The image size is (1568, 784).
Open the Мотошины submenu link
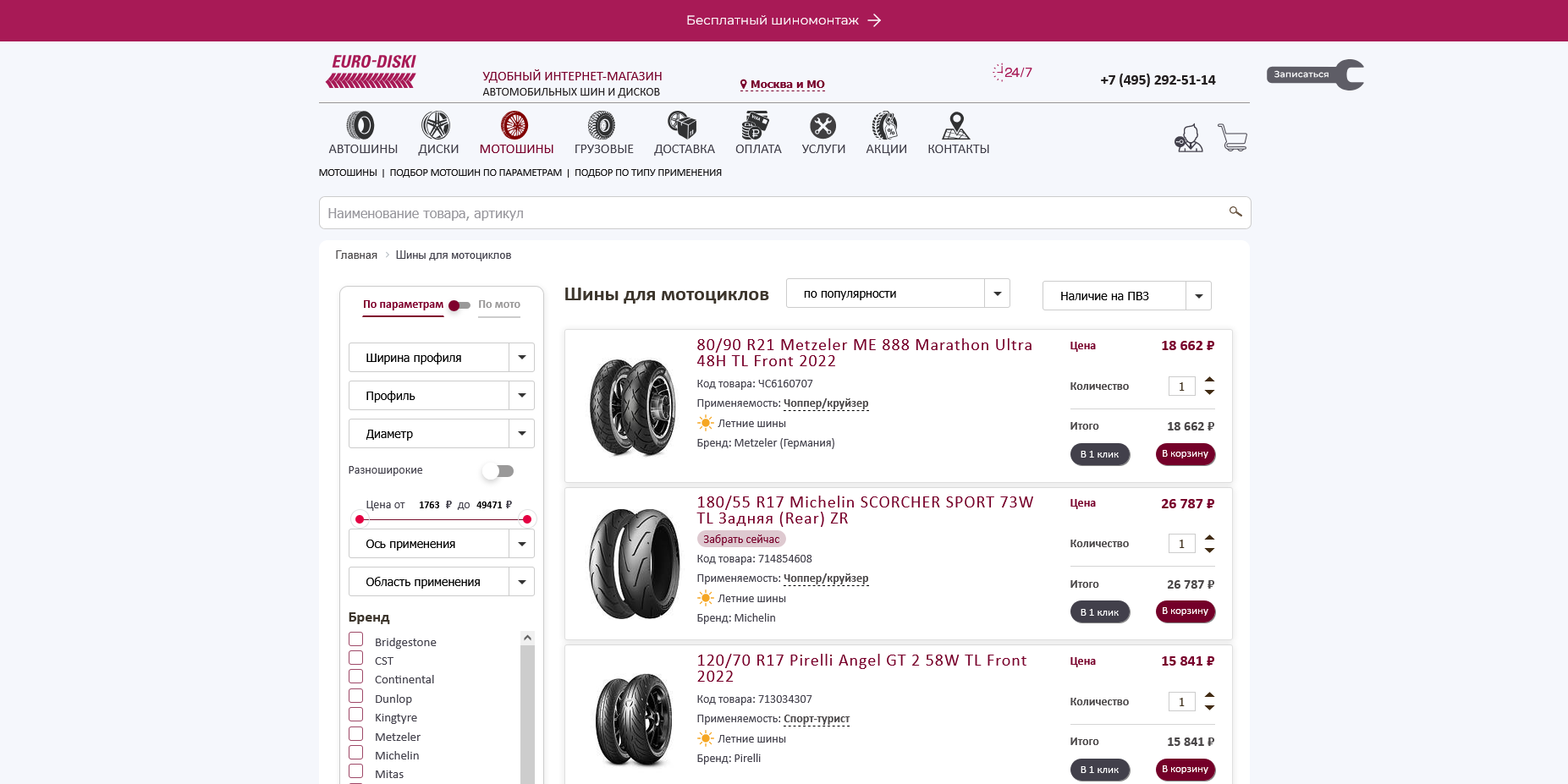coord(348,173)
